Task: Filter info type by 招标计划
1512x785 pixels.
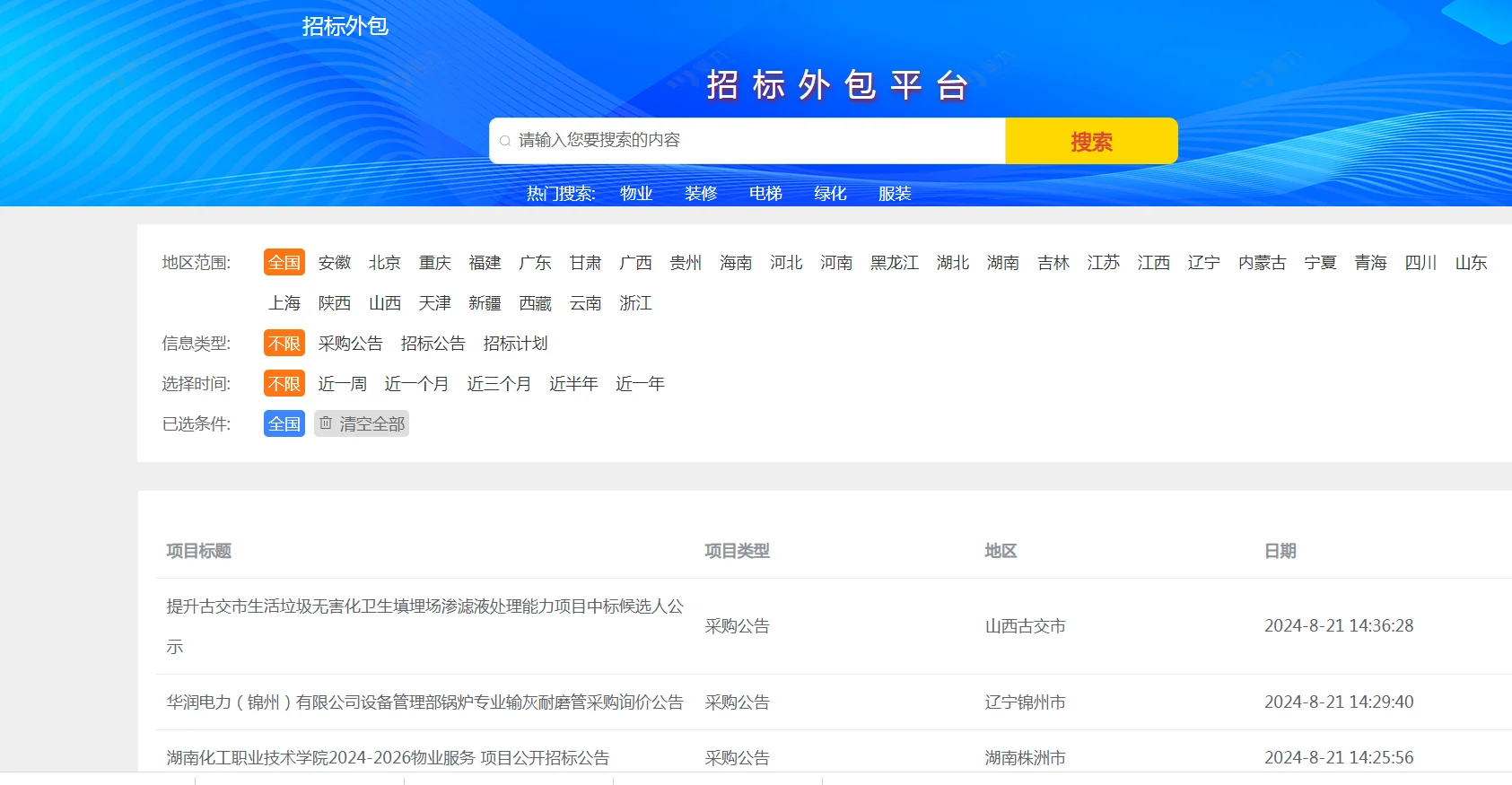Action: pyautogui.click(x=516, y=343)
